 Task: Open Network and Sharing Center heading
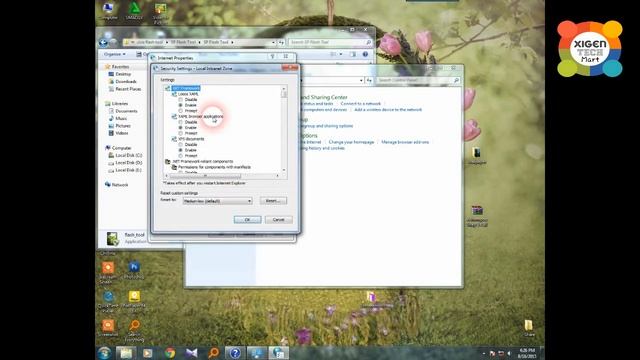(x=324, y=97)
